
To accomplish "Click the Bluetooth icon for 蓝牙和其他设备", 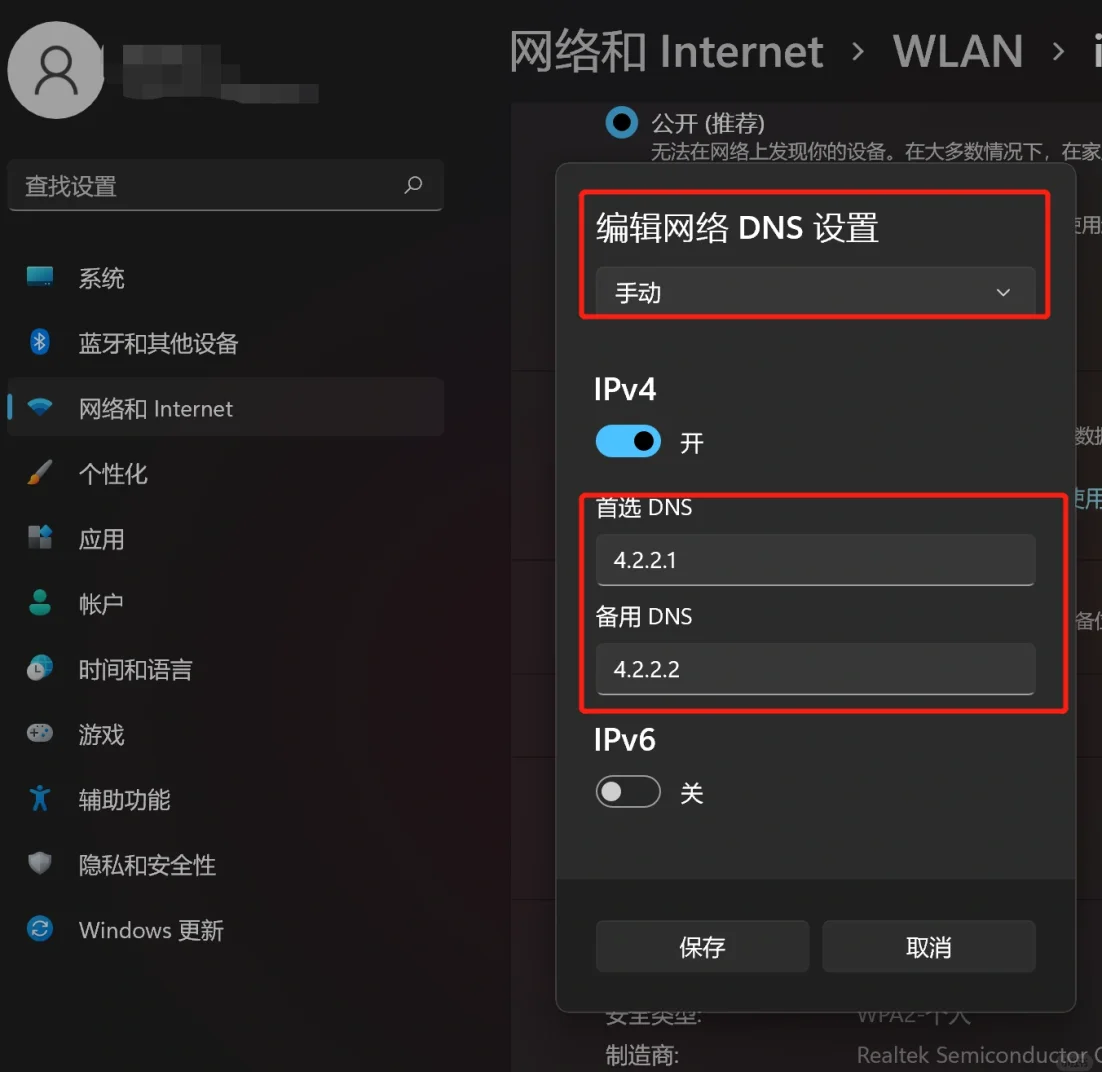I will click(x=39, y=342).
